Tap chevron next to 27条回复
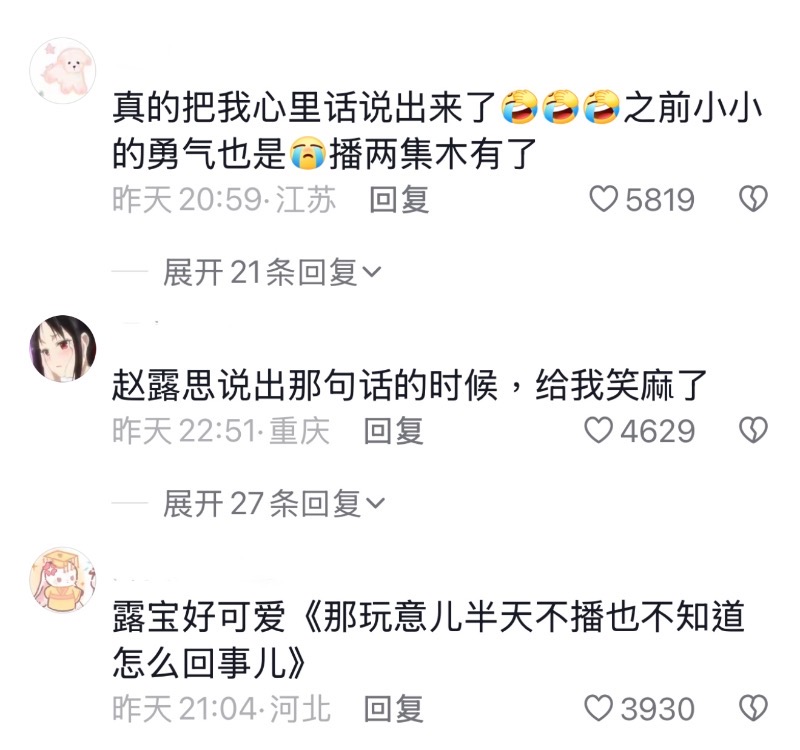The height and width of the screenshot is (750, 800). pyautogui.click(x=376, y=504)
